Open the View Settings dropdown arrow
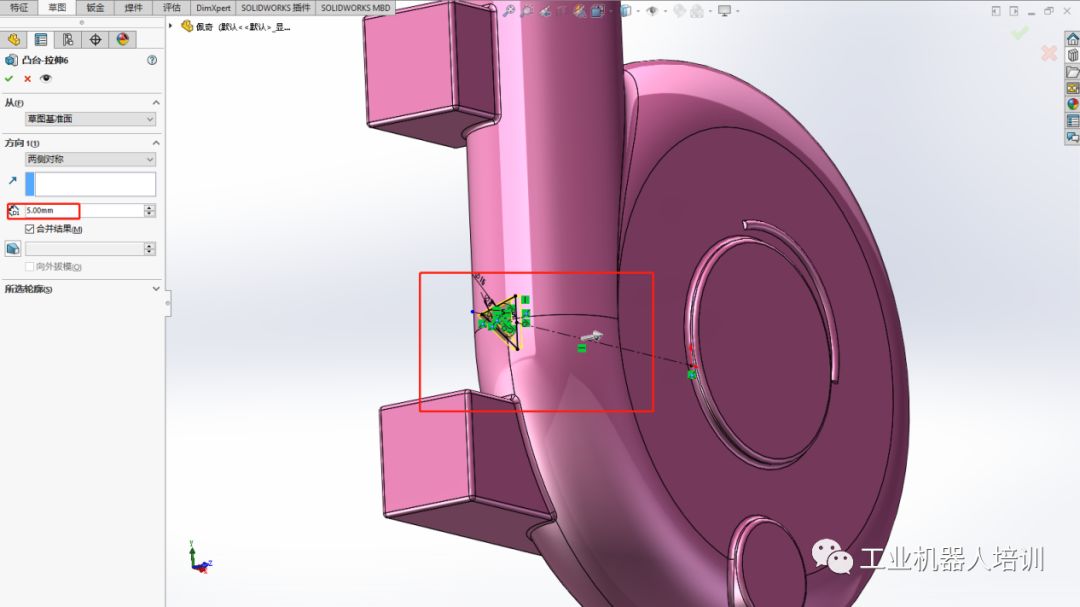Screen dimensions: 1080x607 738,11
